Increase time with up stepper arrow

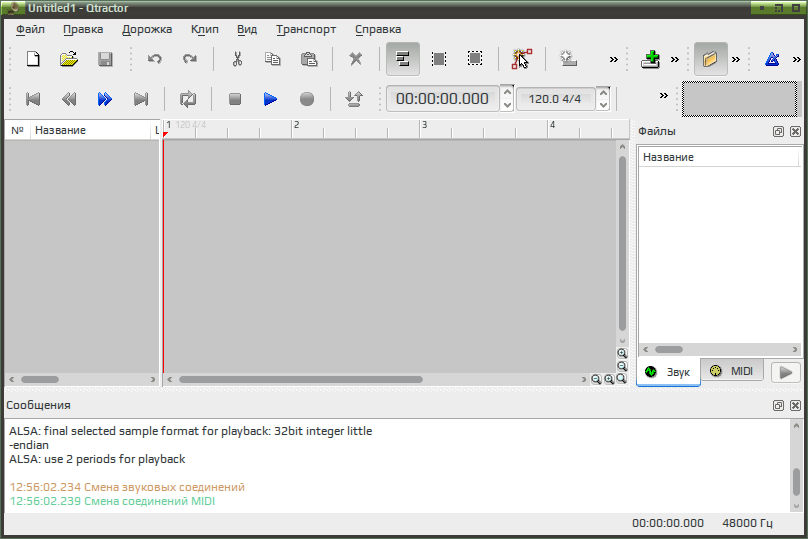[507, 92]
